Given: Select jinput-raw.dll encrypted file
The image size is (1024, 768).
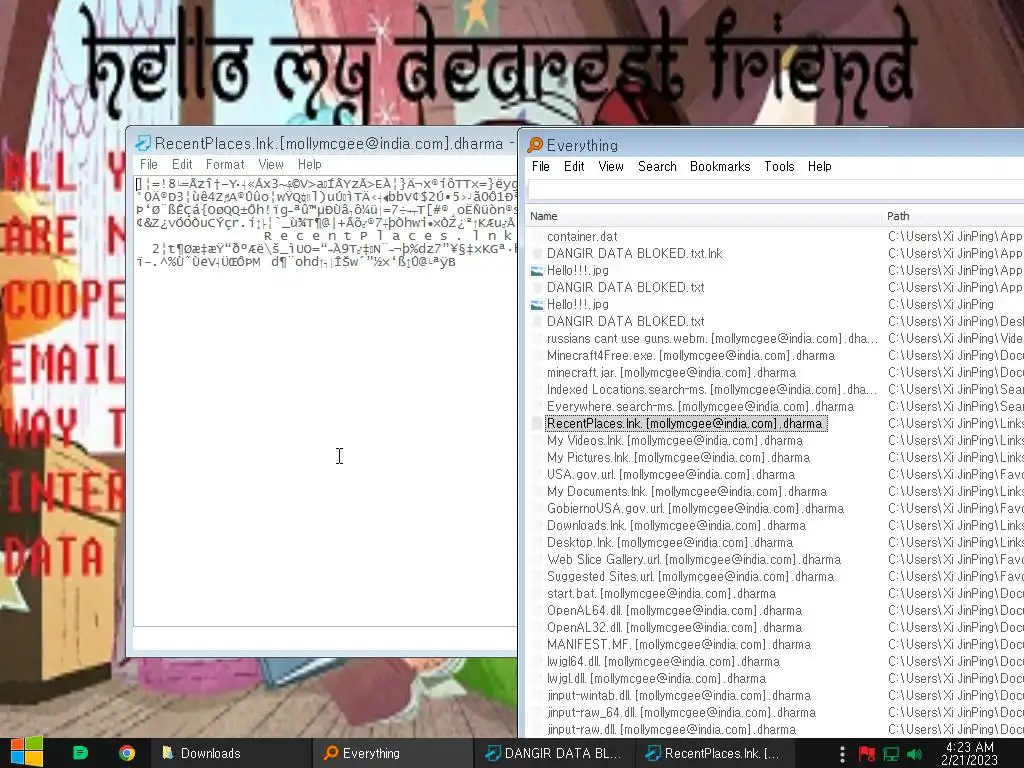Looking at the screenshot, I should coord(671,729).
